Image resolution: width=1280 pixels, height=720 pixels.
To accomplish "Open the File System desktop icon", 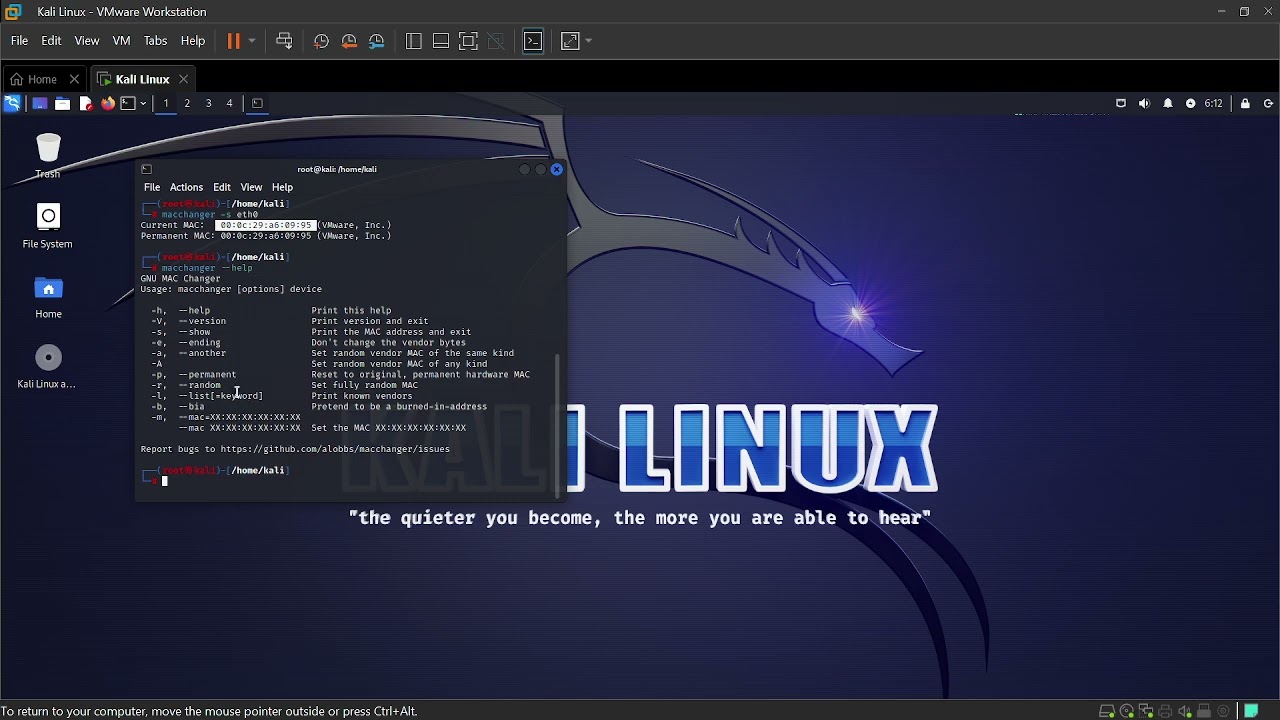I will coord(48,226).
